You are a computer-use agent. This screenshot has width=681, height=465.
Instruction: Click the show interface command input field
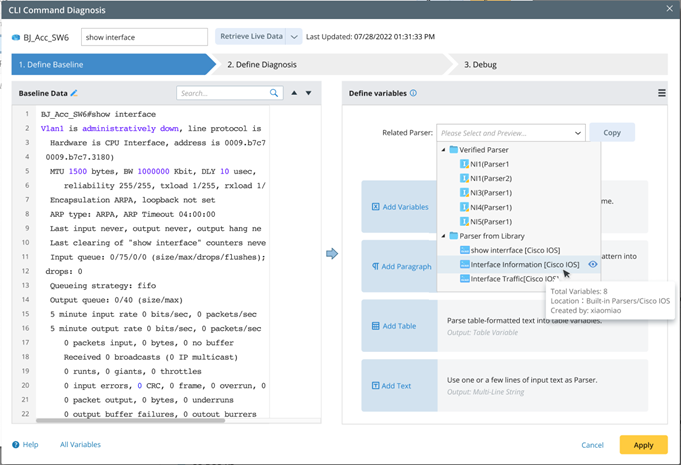pyautogui.click(x=143, y=37)
